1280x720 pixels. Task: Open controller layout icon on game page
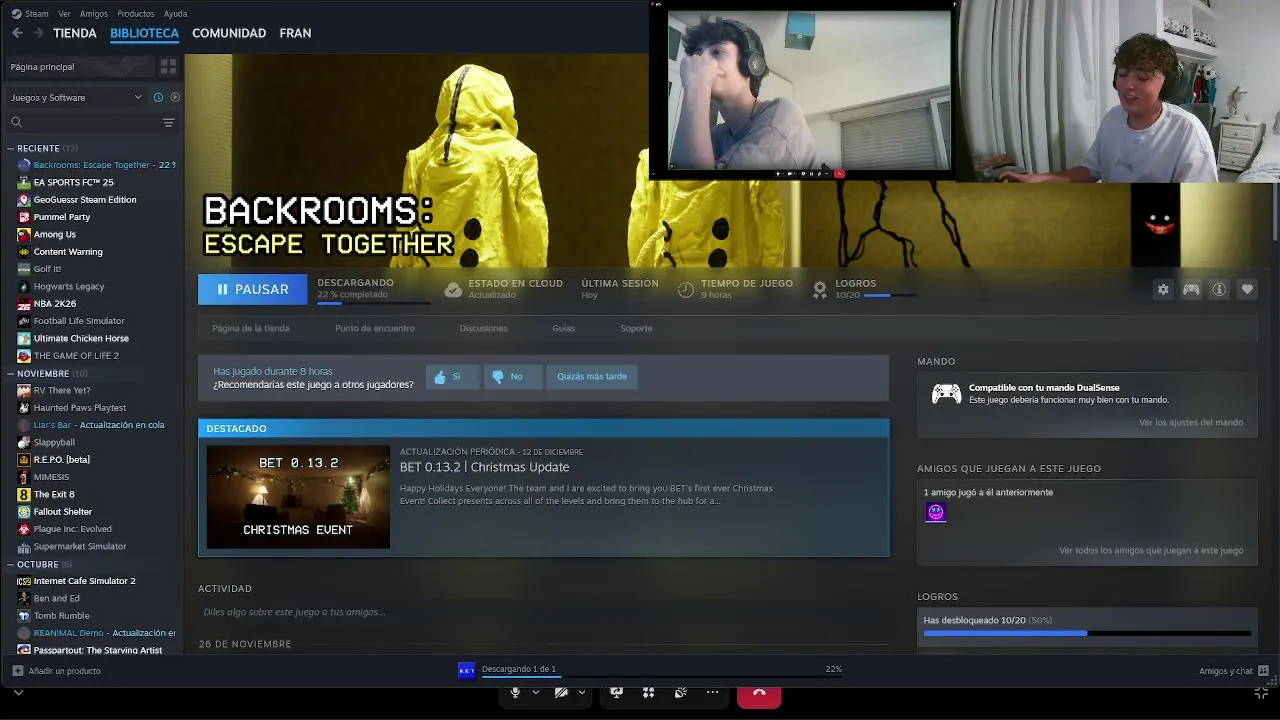pyautogui.click(x=1191, y=289)
